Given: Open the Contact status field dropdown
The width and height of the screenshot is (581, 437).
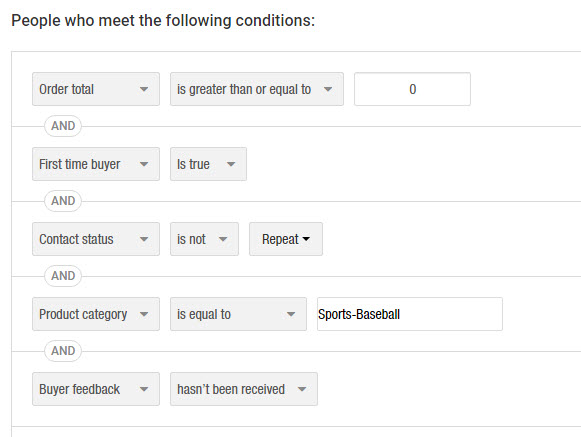Looking at the screenshot, I should coord(96,239).
